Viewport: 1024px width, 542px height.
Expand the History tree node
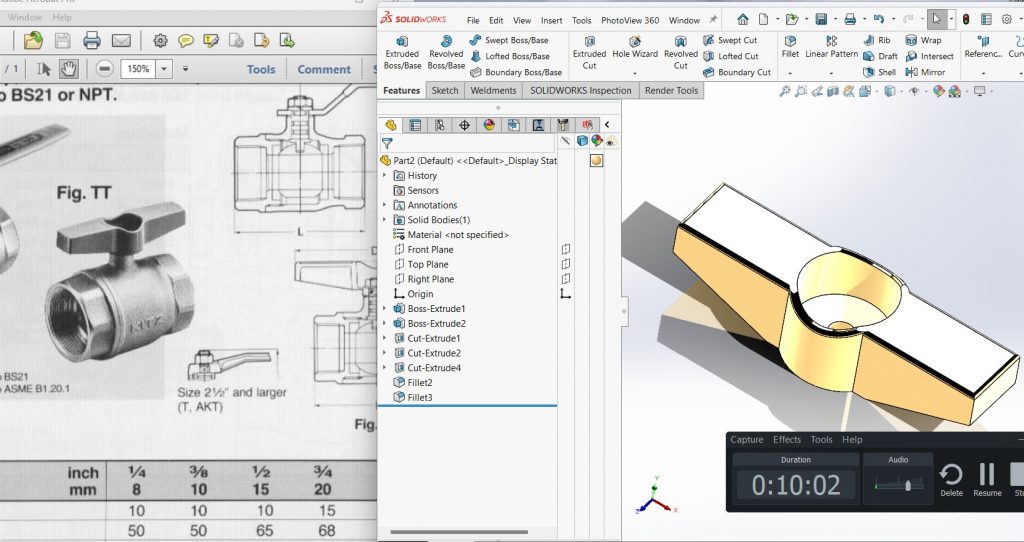[x=385, y=175]
